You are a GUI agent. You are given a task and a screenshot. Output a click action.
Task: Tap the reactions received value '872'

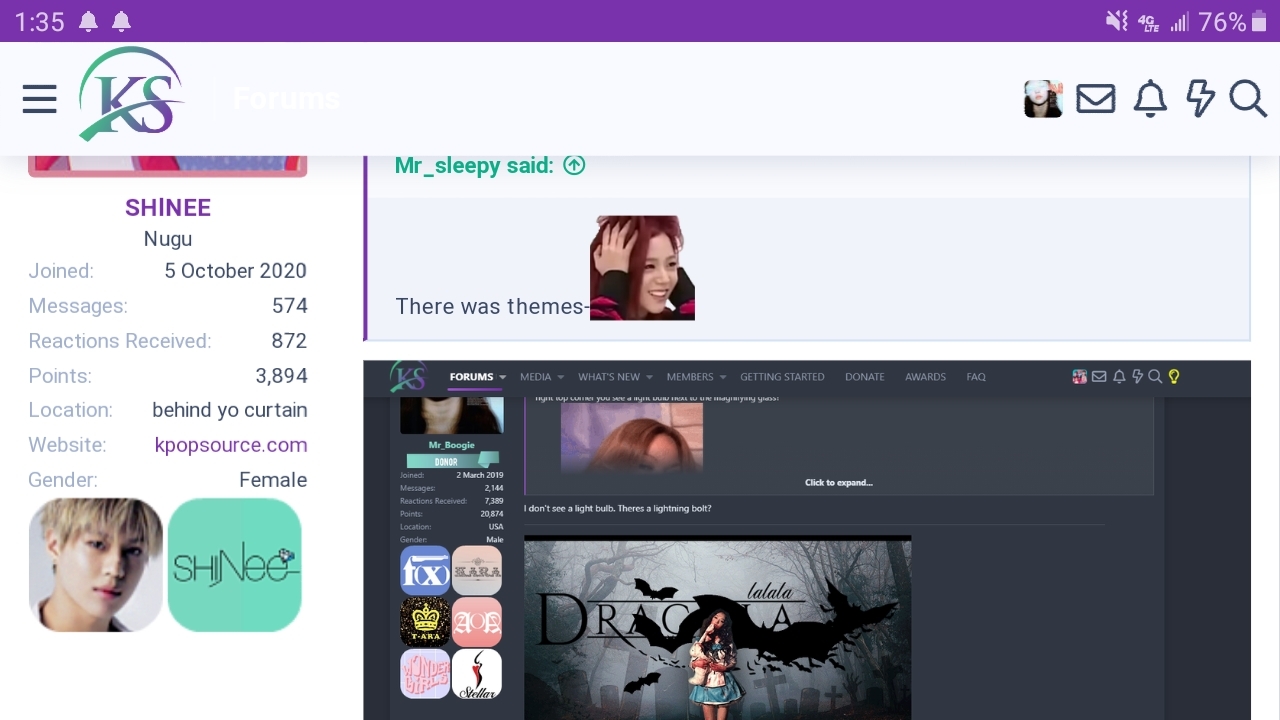coord(289,341)
